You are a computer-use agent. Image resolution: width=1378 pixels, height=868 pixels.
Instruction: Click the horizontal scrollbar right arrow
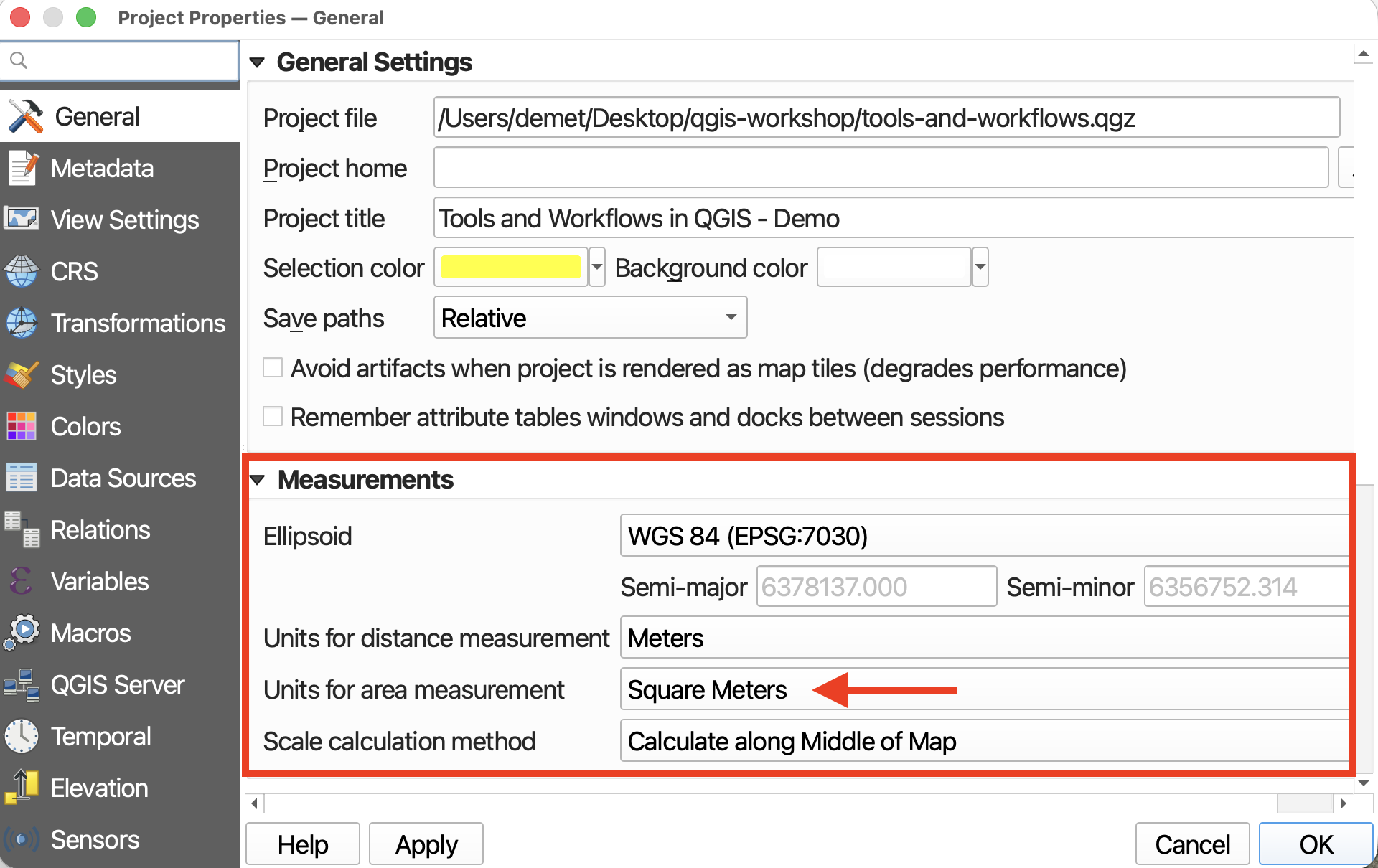coord(1343,803)
